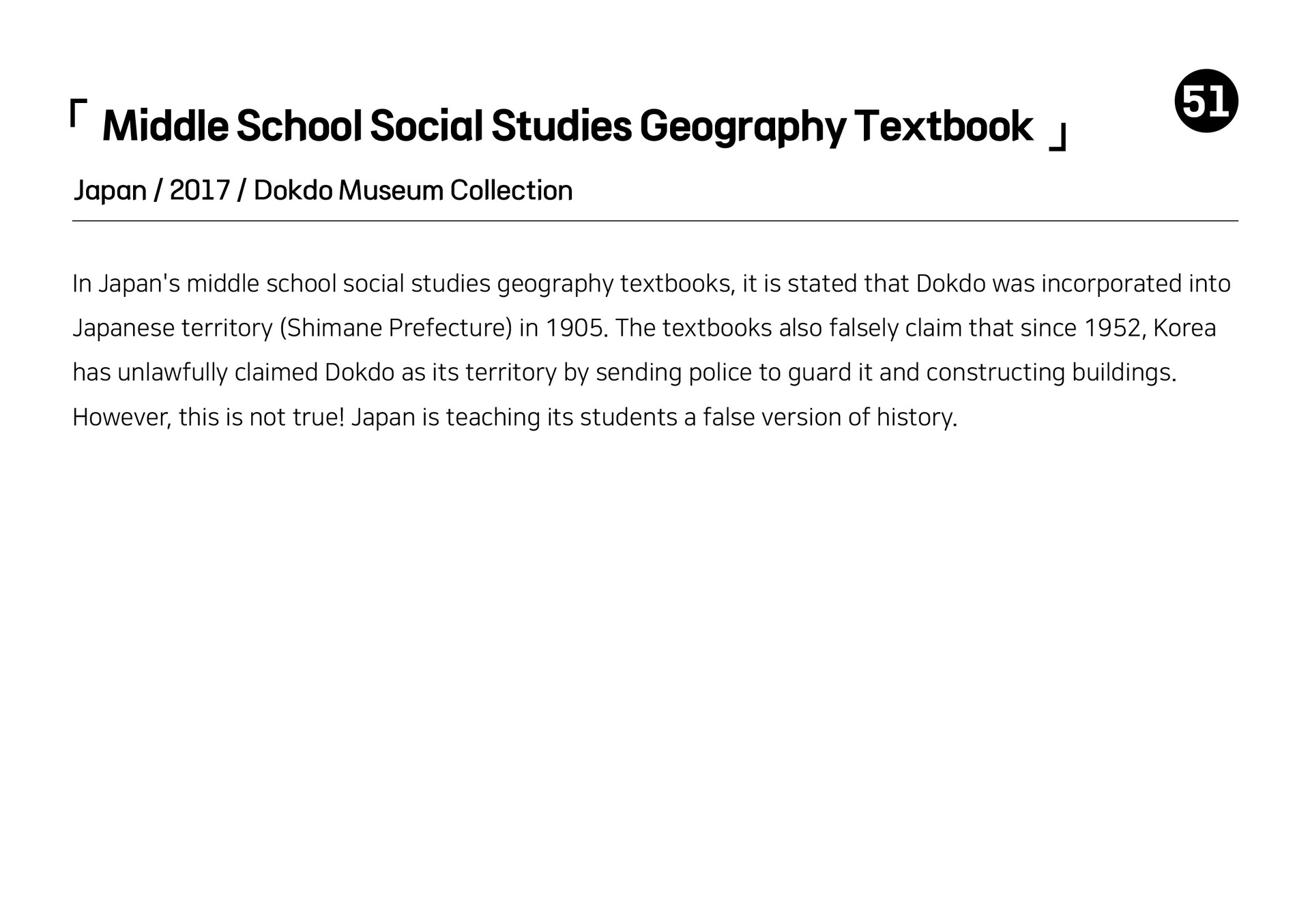Viewport: 1310px width, 924px height.
Task: Click the word "Korea" ending the second line
Action: pos(1184,328)
